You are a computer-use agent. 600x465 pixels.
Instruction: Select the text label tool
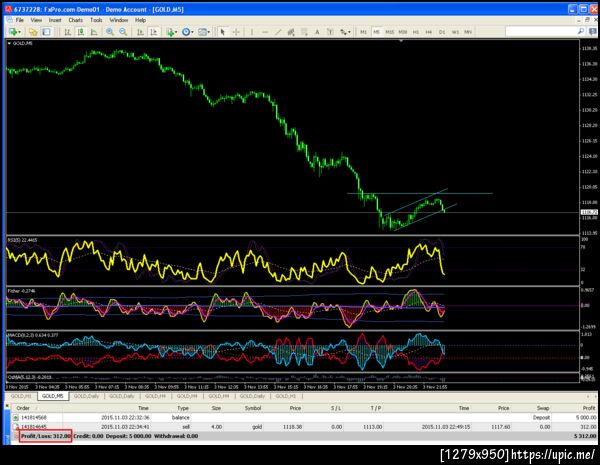[330, 32]
